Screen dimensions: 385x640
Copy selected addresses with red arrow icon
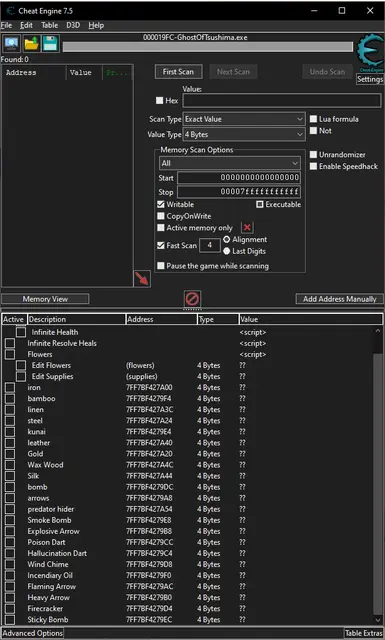tap(142, 279)
